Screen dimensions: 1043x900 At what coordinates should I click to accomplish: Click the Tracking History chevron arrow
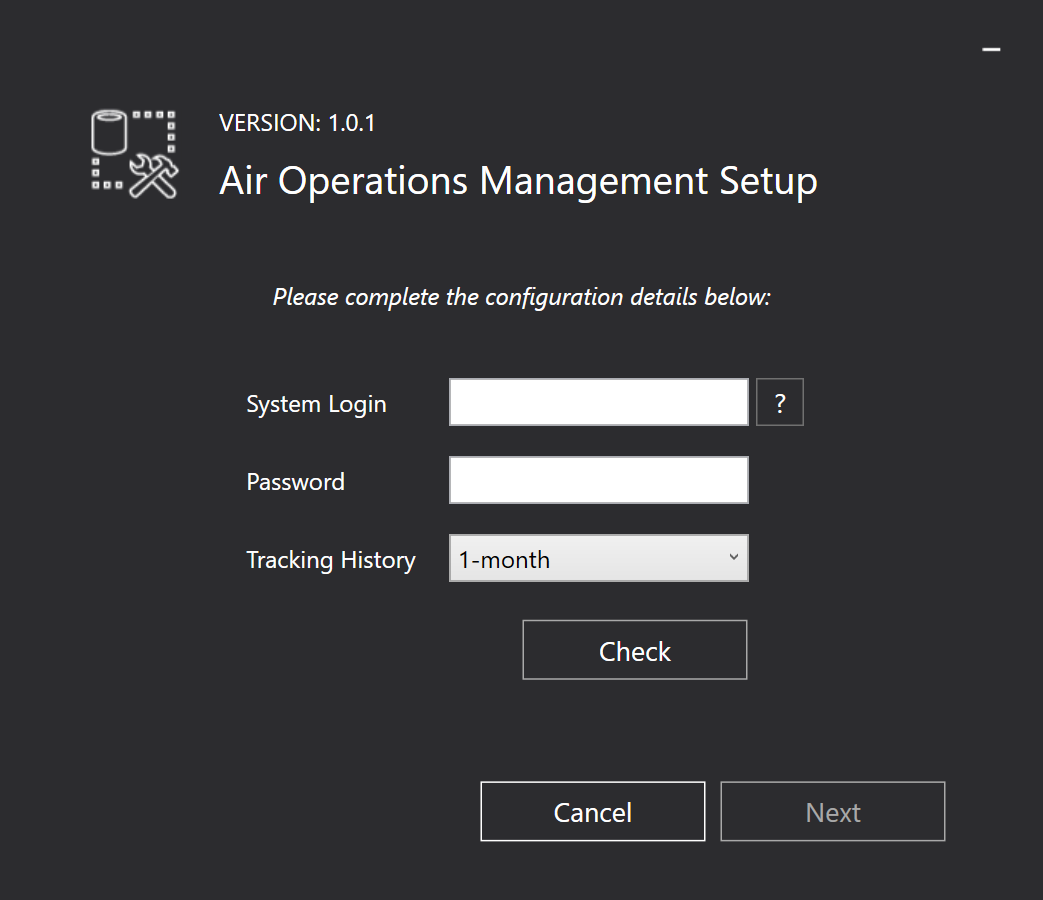(735, 558)
